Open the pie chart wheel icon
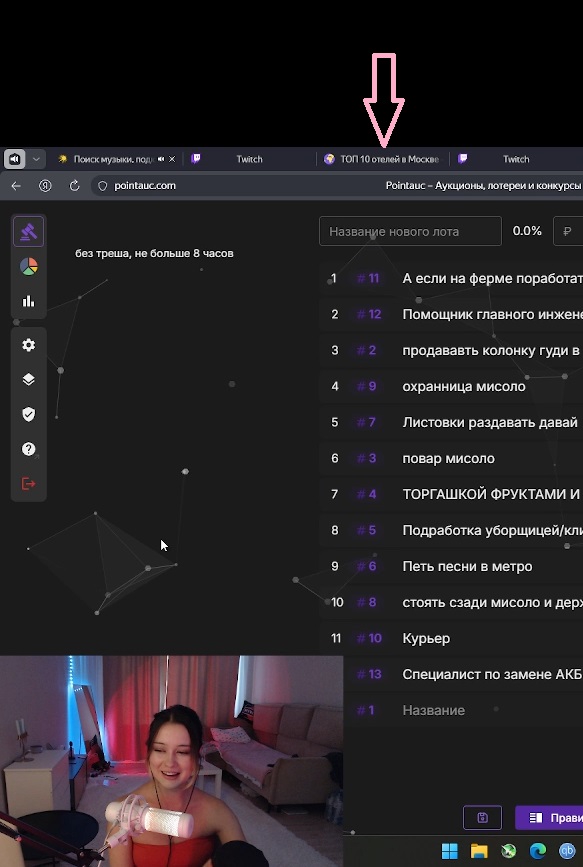 coord(29,267)
